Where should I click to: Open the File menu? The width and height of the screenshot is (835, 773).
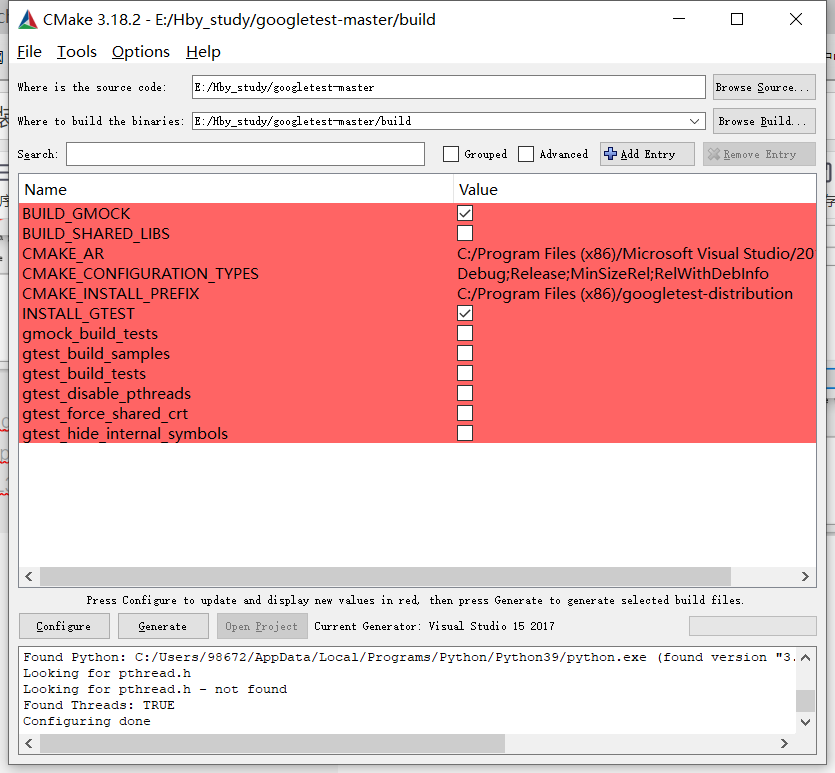(29, 52)
